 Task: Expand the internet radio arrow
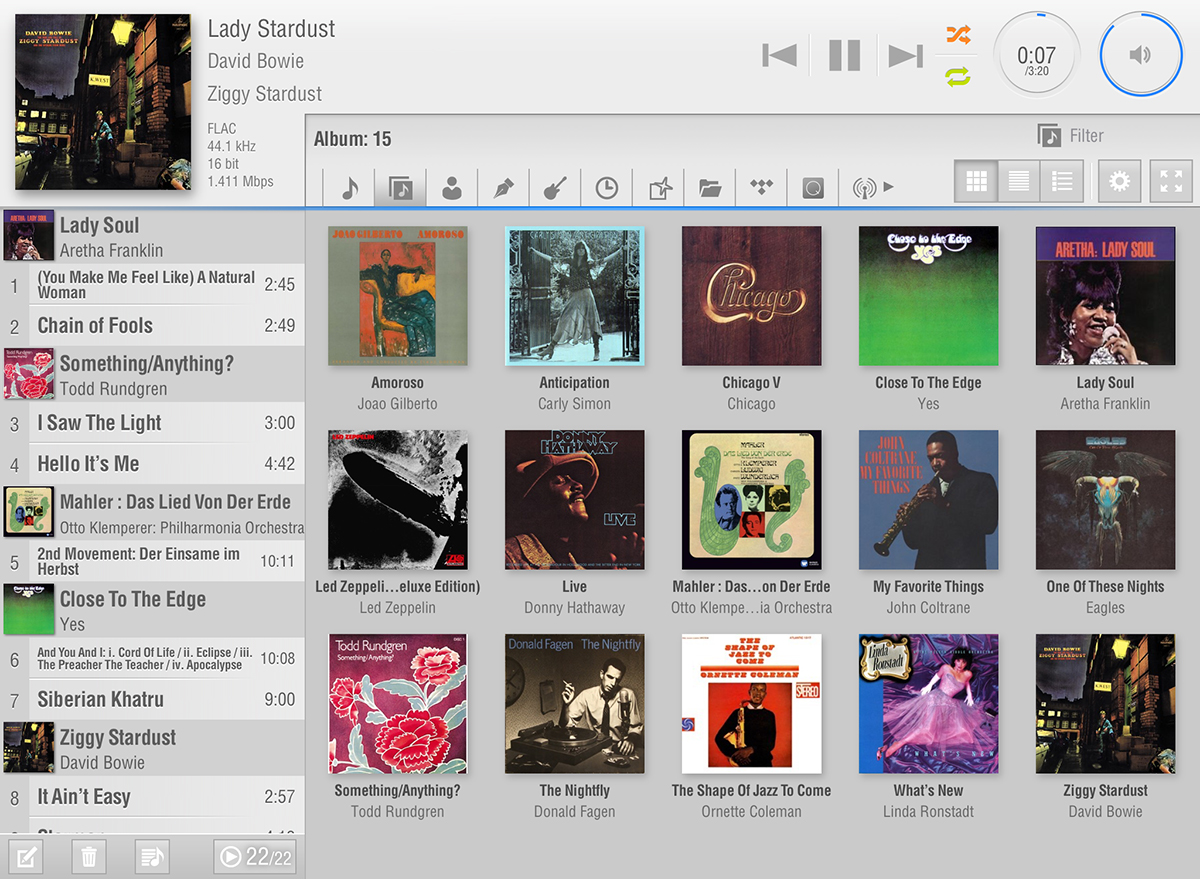tap(888, 187)
